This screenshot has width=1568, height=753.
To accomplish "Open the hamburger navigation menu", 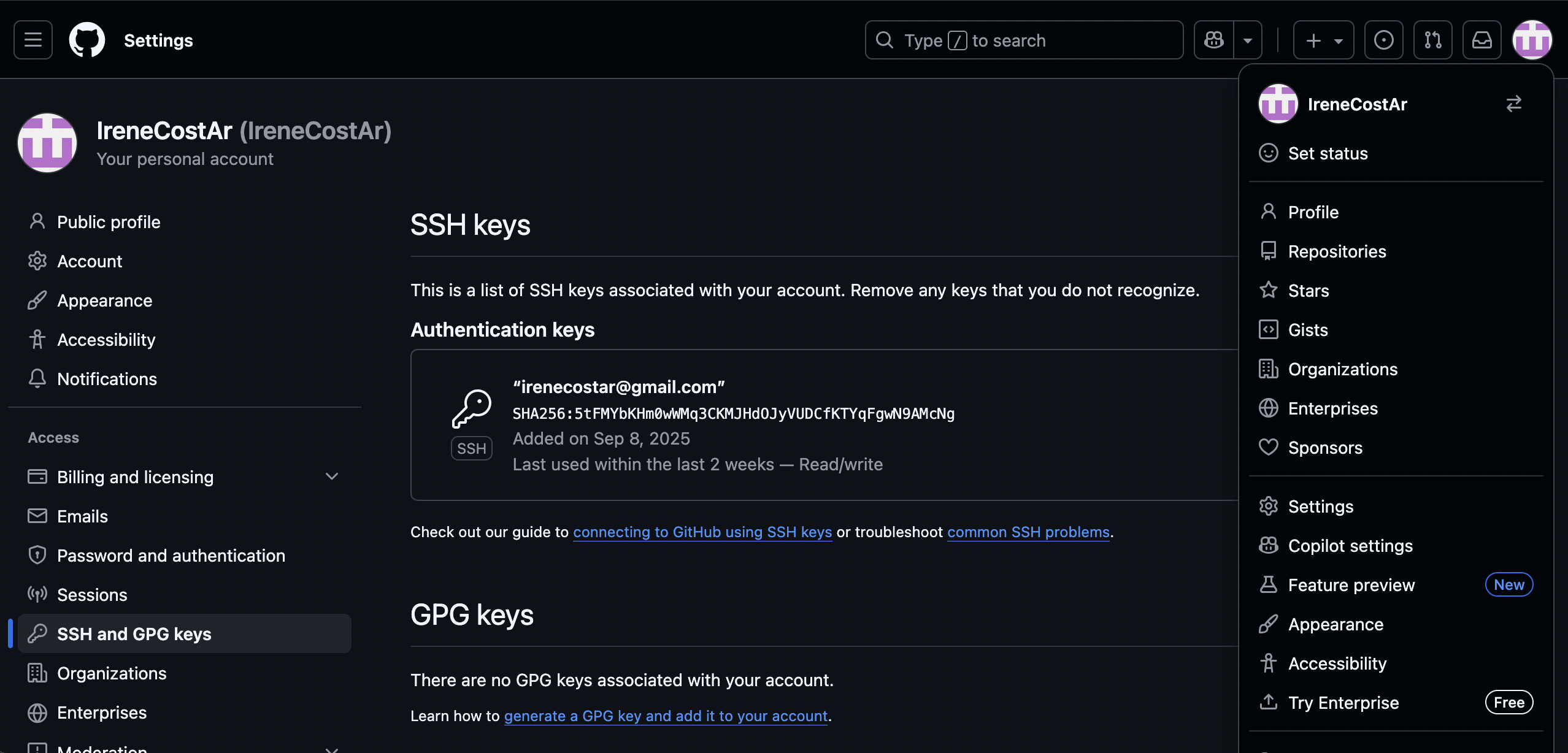I will click(33, 40).
